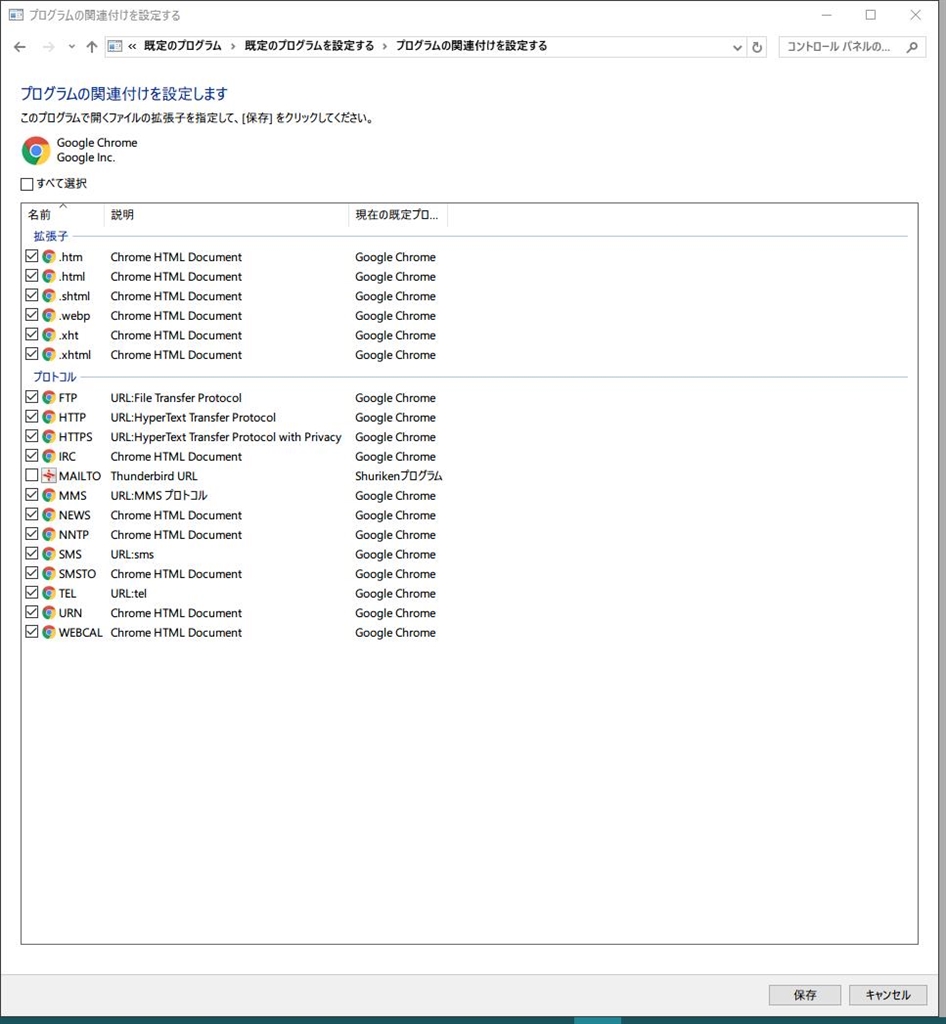Click the Chrome icon in the .webp row
The image size is (946, 1024).
(49, 315)
